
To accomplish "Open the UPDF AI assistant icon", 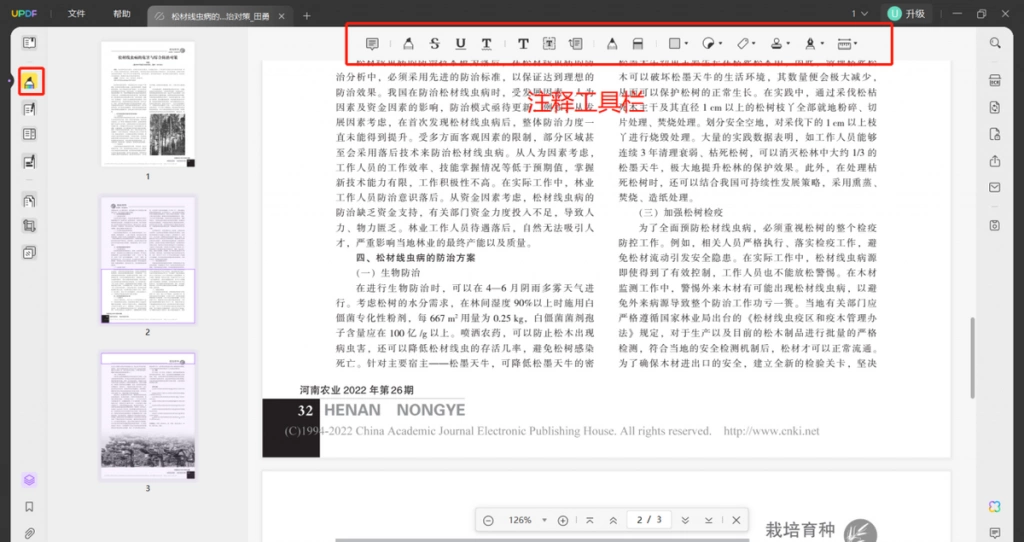I will [995, 507].
